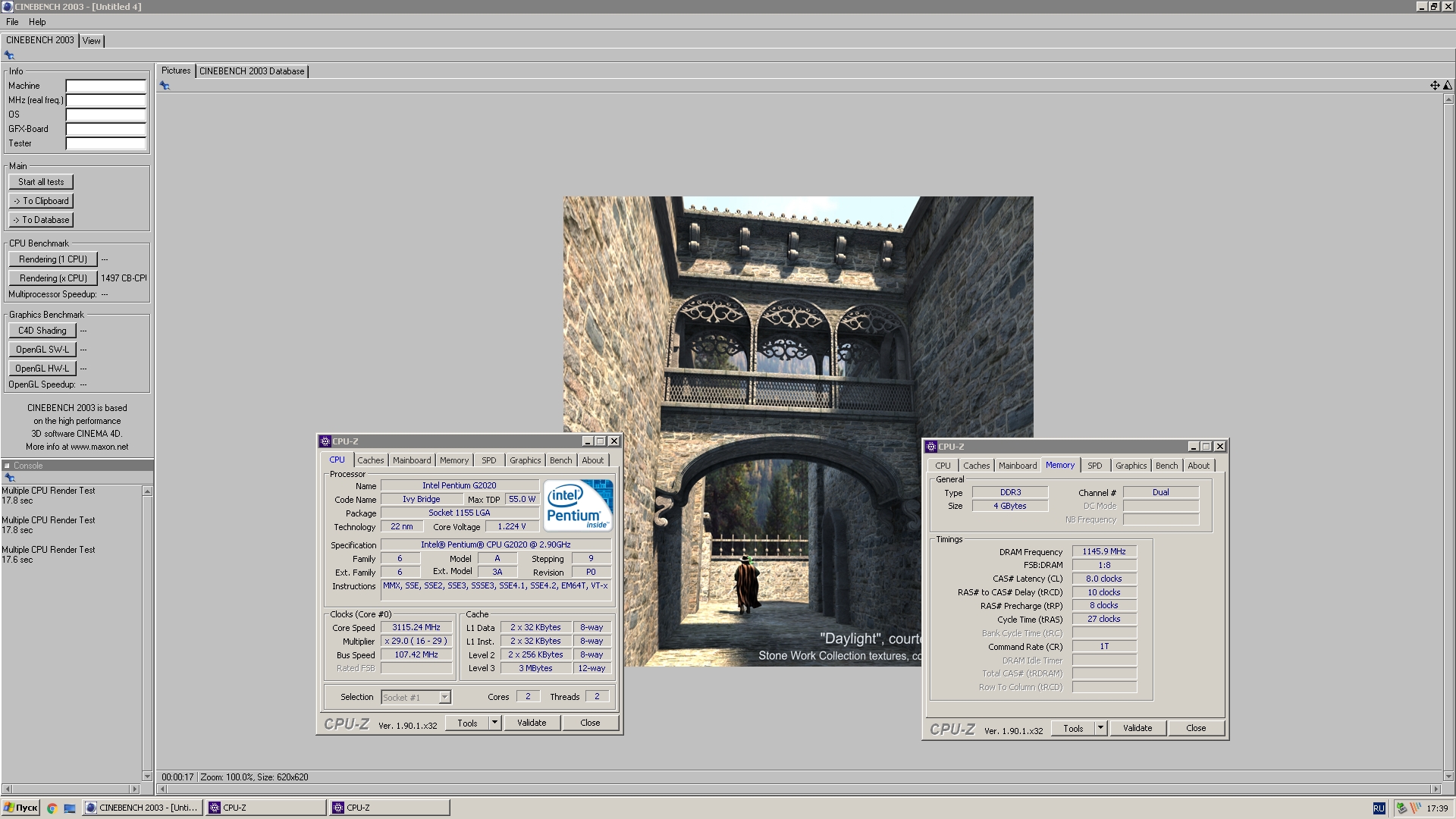Click console horizontal scrollbar right arrow

click(x=135, y=789)
